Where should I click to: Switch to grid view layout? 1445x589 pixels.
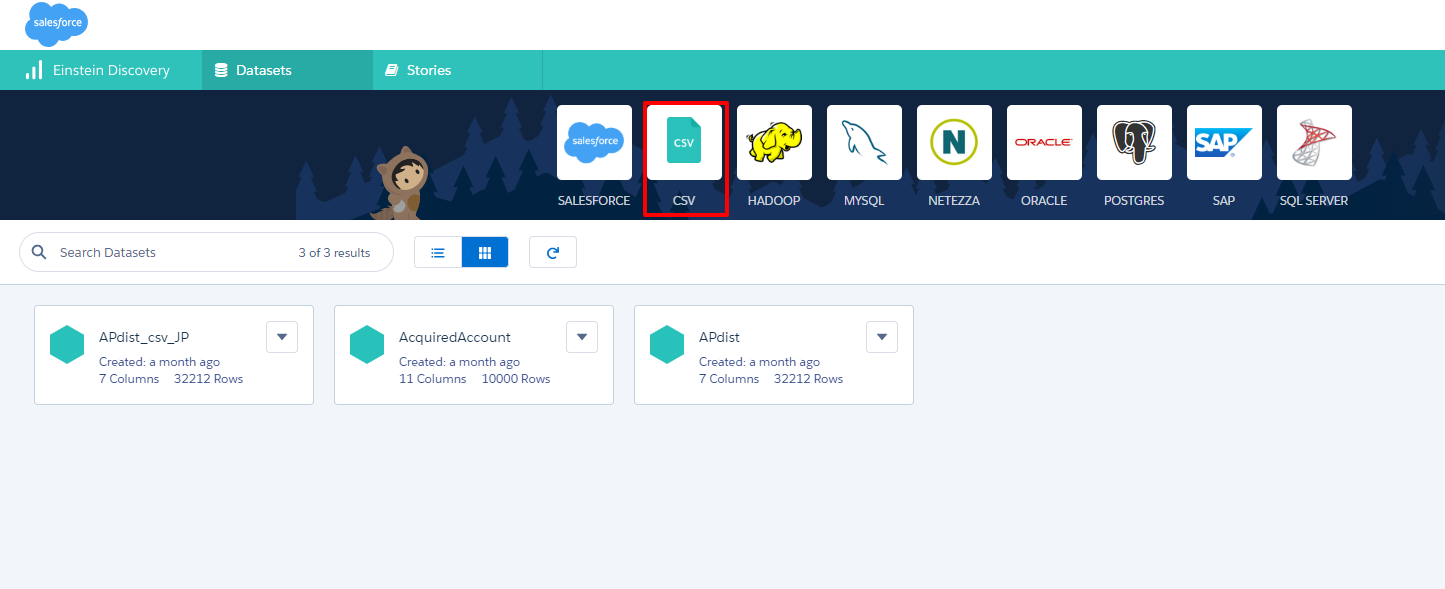coord(485,253)
